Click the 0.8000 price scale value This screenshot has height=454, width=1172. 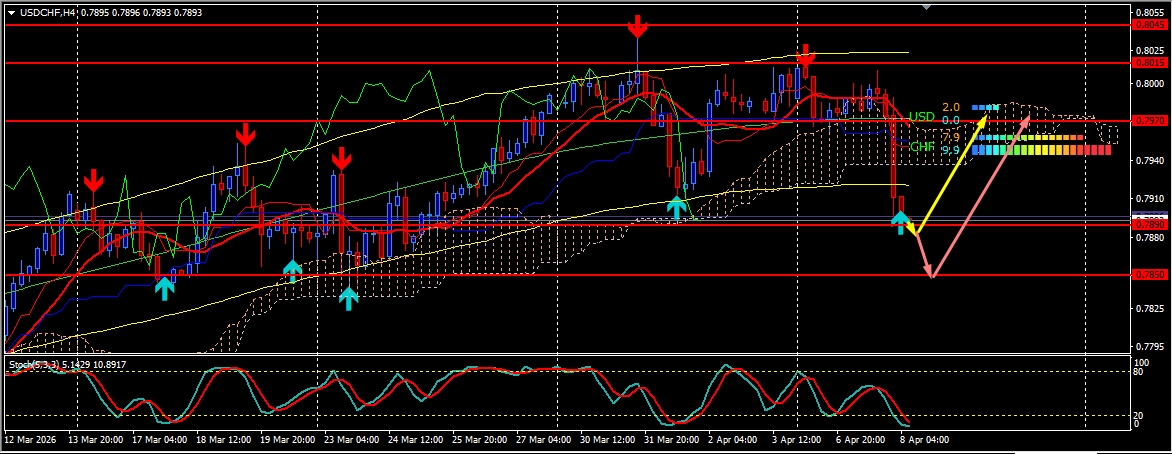click(1149, 83)
